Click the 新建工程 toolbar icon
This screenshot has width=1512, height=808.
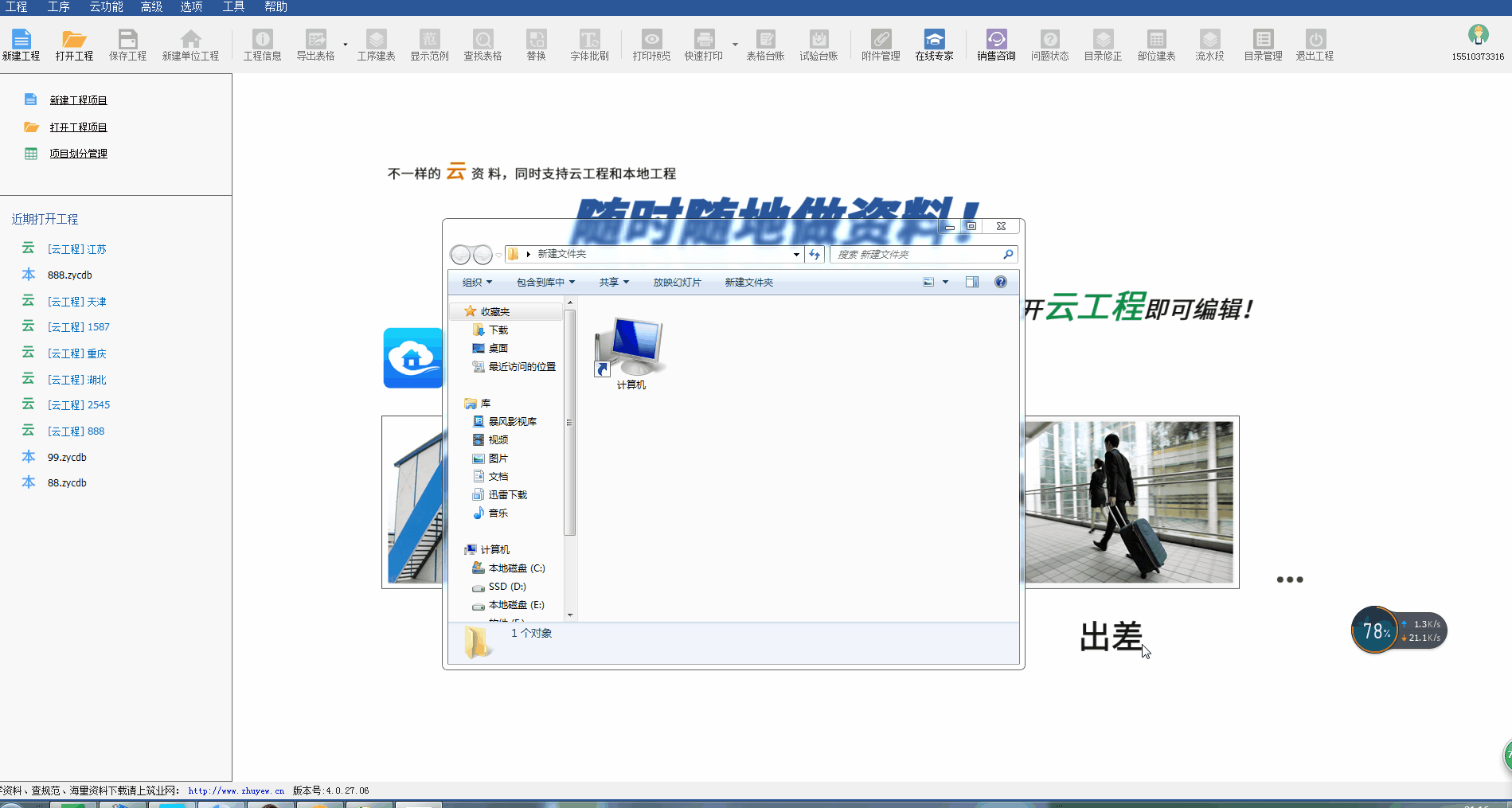[x=21, y=45]
